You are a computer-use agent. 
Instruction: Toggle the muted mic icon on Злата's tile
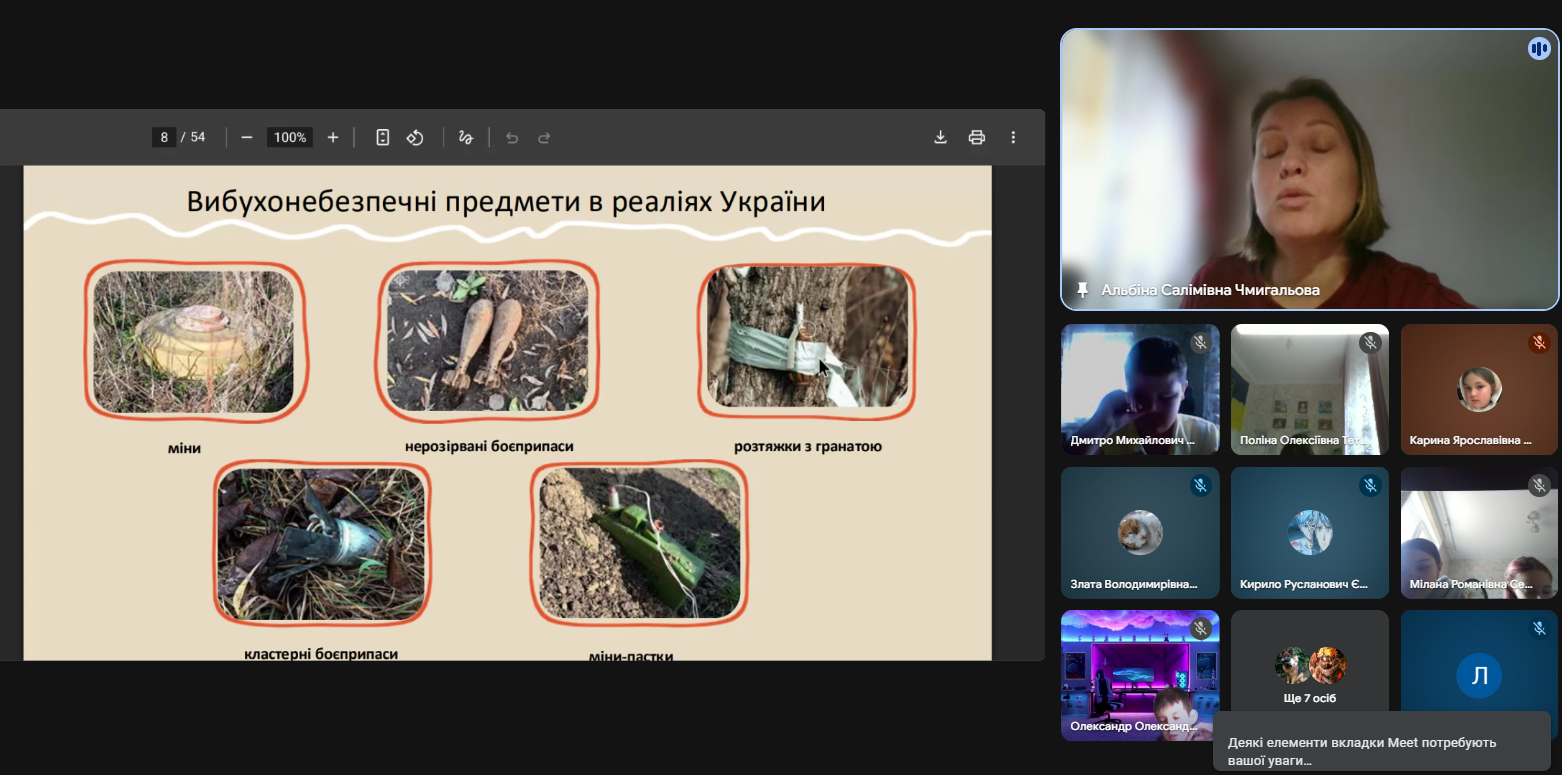(x=1198, y=485)
